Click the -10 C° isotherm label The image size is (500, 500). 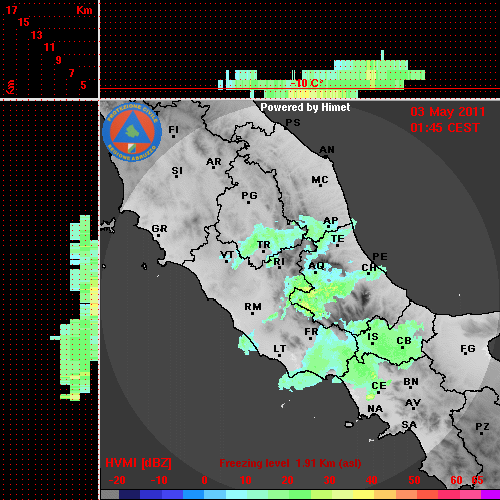click(x=306, y=83)
